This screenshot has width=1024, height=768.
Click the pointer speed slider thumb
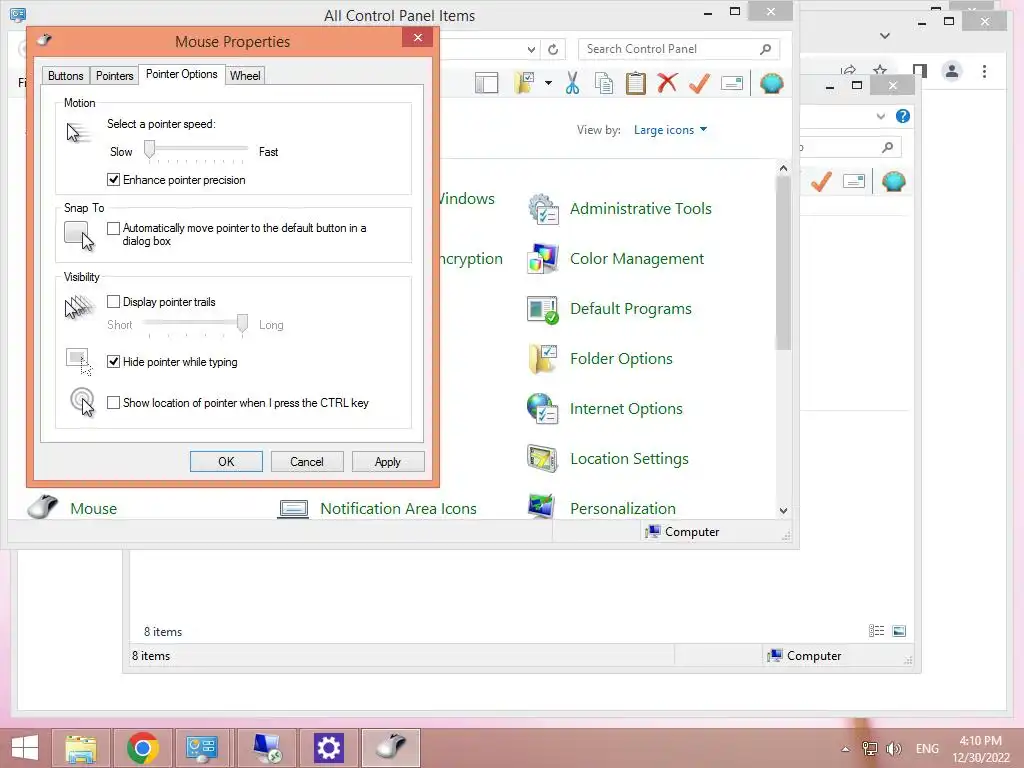point(150,150)
